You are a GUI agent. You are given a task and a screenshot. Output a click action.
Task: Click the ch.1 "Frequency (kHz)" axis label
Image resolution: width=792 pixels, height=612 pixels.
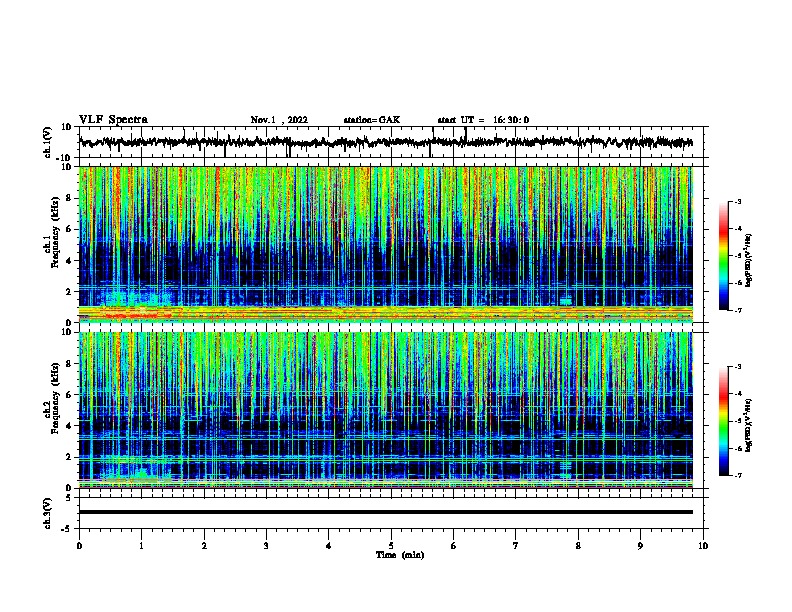click(55, 232)
